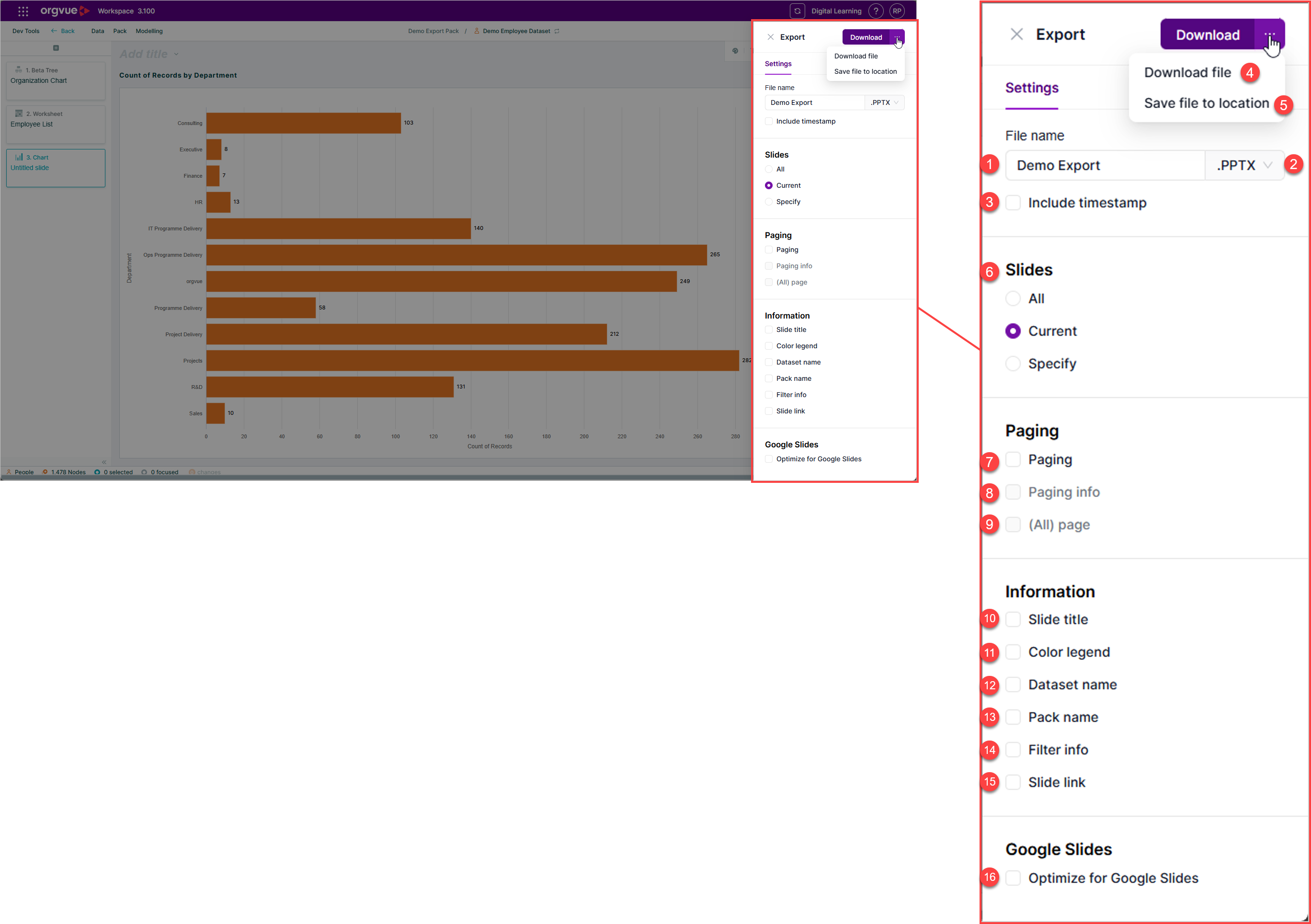Tick Dataset name in enlarged panel
The image size is (1311, 924).
[x=1013, y=684]
